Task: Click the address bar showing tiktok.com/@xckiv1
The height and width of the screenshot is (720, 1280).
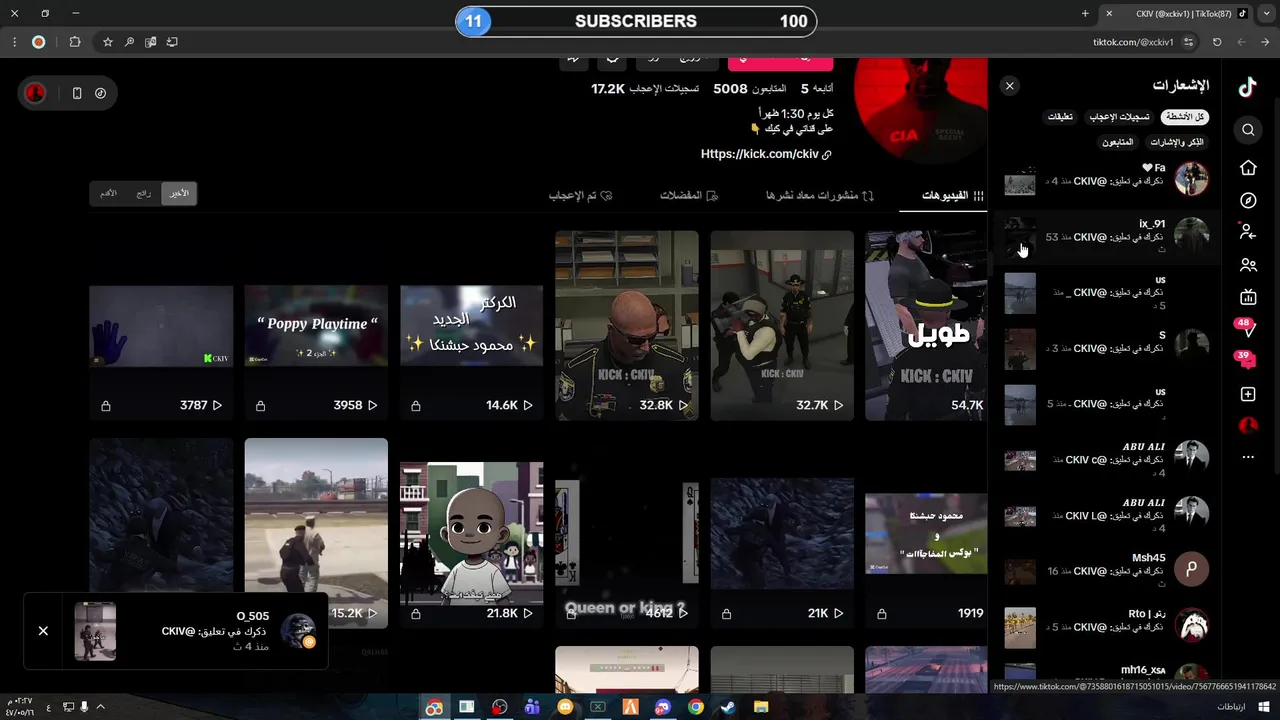Action: coord(1133,42)
